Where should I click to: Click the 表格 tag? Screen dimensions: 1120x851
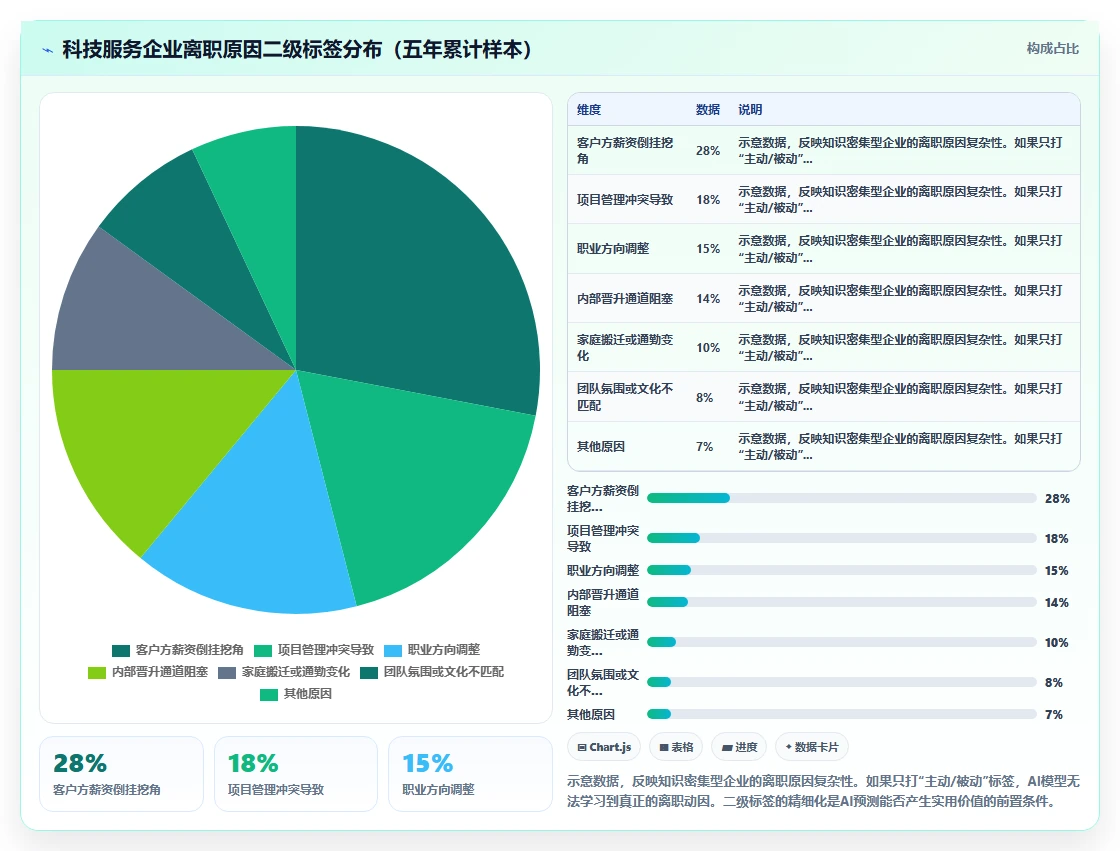click(x=676, y=747)
